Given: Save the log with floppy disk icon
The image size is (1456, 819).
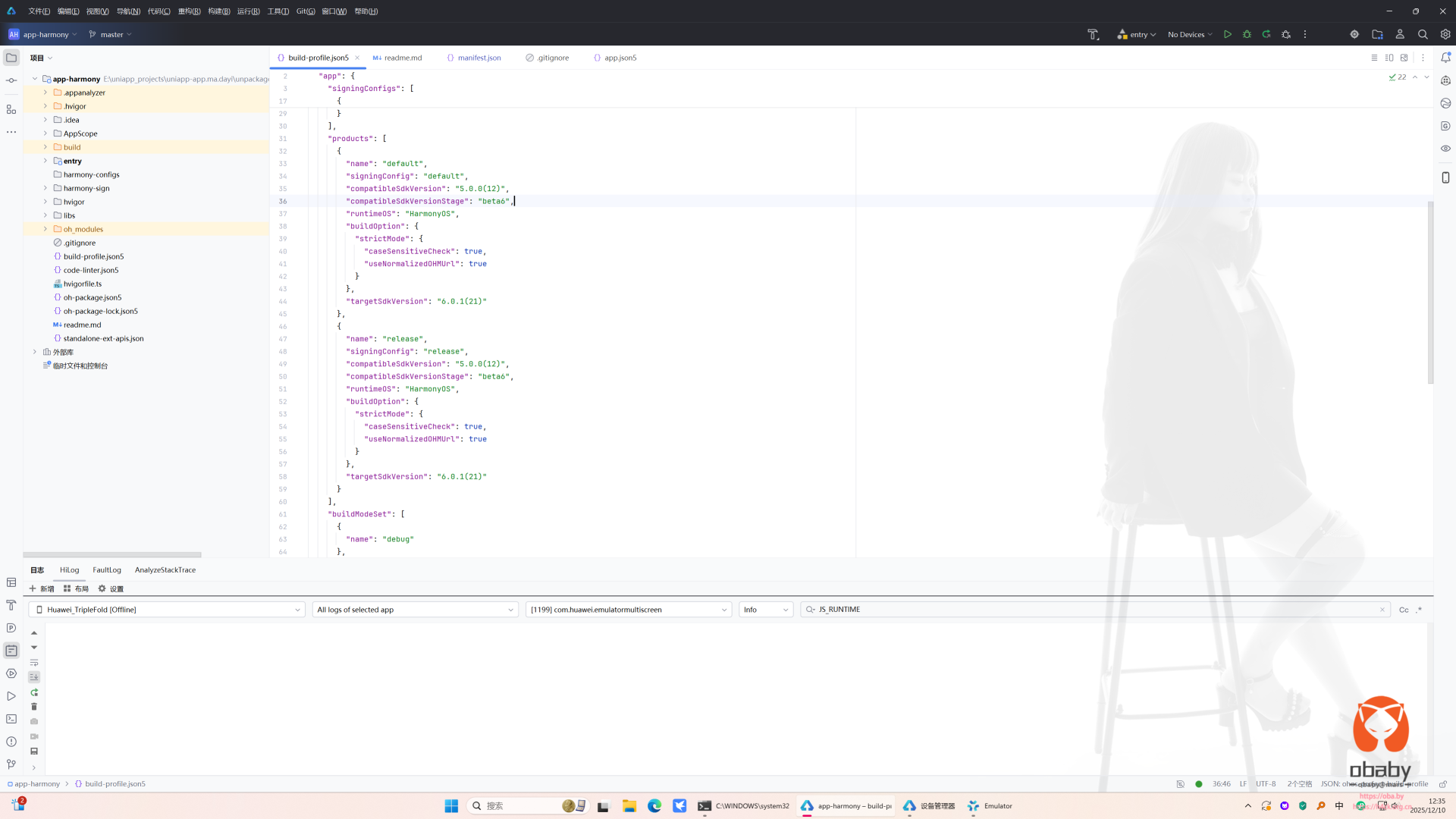Looking at the screenshot, I should [x=33, y=752].
